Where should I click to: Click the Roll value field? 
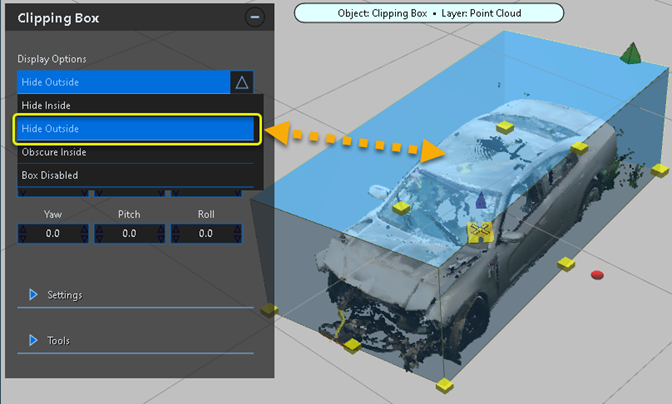point(206,233)
